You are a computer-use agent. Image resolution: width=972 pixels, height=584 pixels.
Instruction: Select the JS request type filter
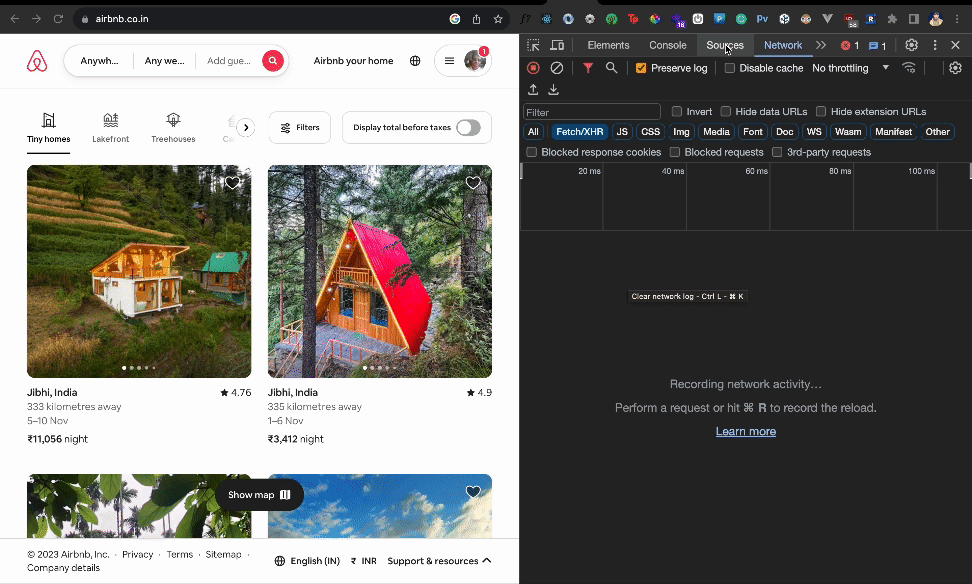pyautogui.click(x=622, y=132)
